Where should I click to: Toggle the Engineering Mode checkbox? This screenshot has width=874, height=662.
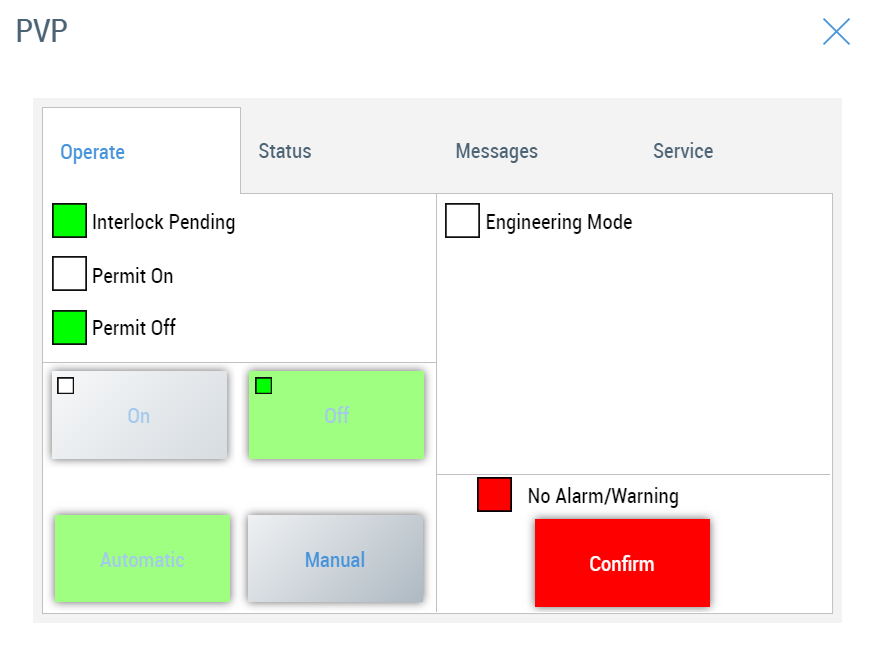(462, 221)
